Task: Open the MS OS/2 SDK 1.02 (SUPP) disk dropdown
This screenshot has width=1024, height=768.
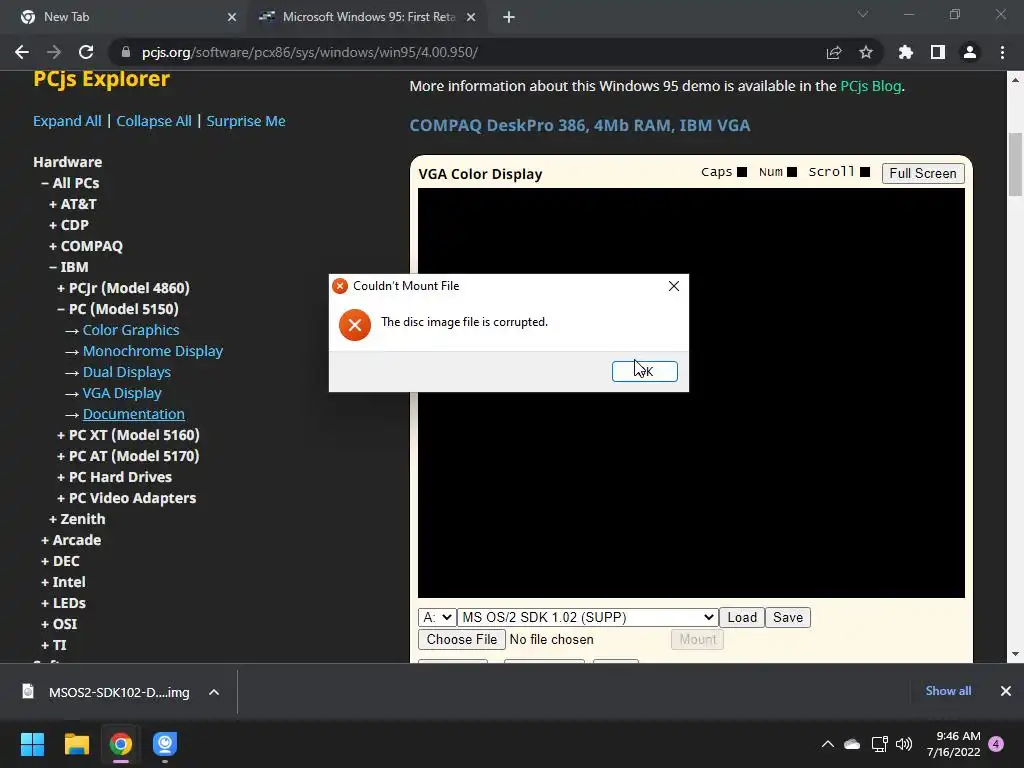Action: 588,617
